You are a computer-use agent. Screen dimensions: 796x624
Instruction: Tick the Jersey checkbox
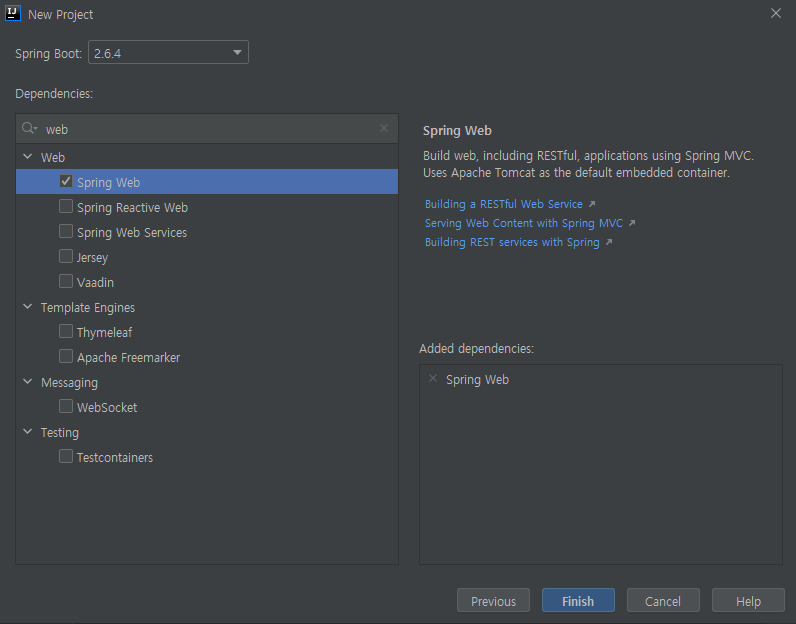[x=66, y=256]
